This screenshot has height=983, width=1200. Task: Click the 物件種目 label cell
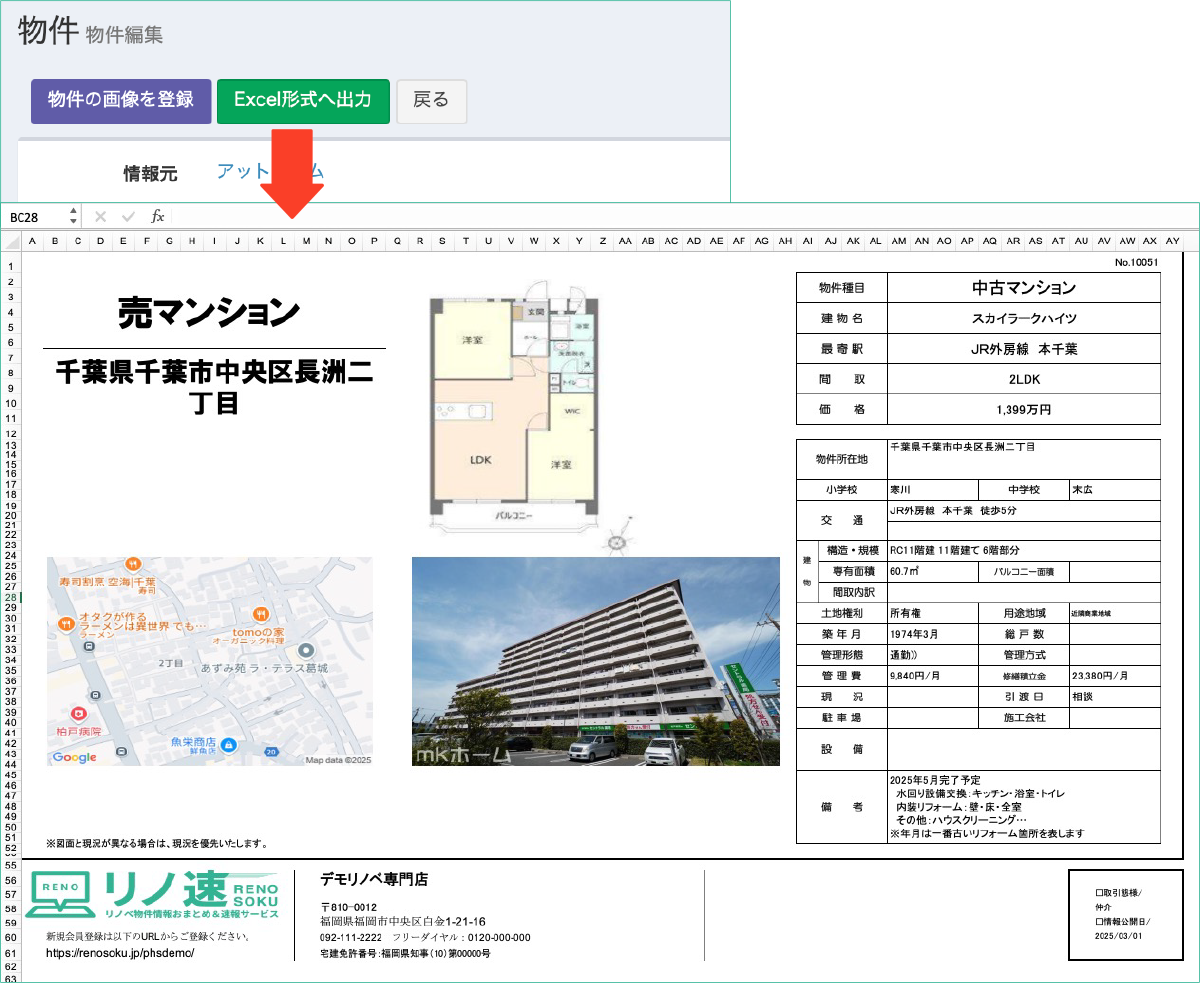point(842,288)
